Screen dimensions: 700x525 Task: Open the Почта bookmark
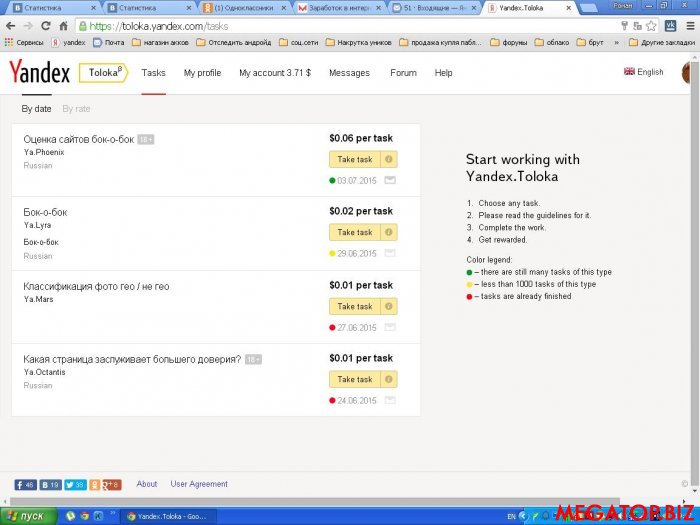pyautogui.click(x=108, y=42)
